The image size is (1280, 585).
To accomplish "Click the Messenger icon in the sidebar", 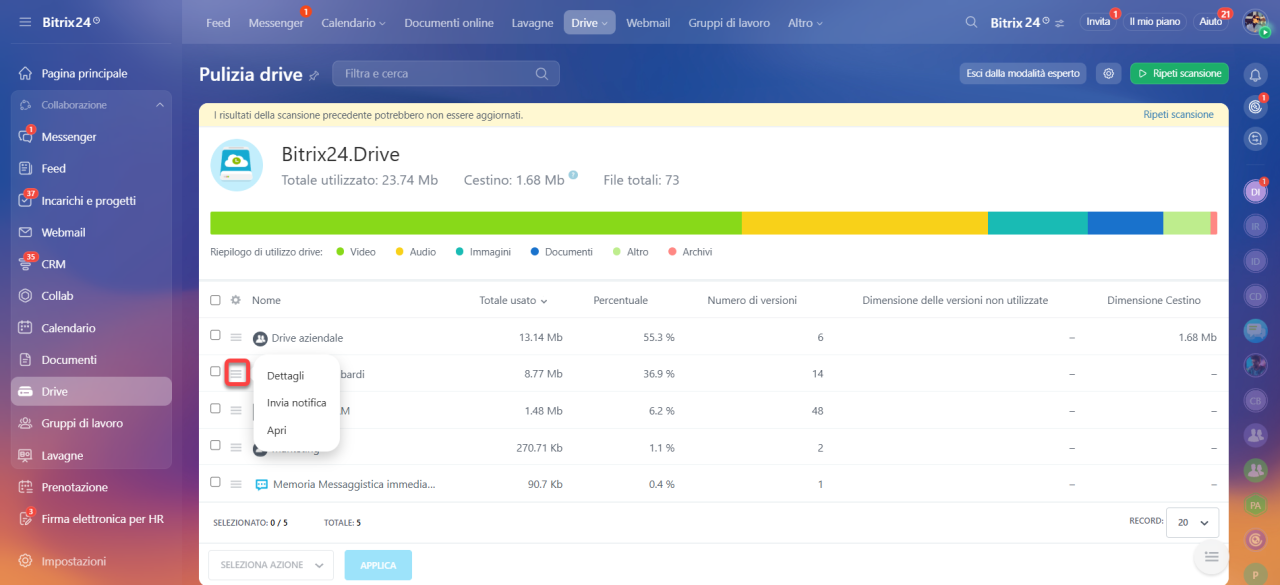I will [26, 137].
